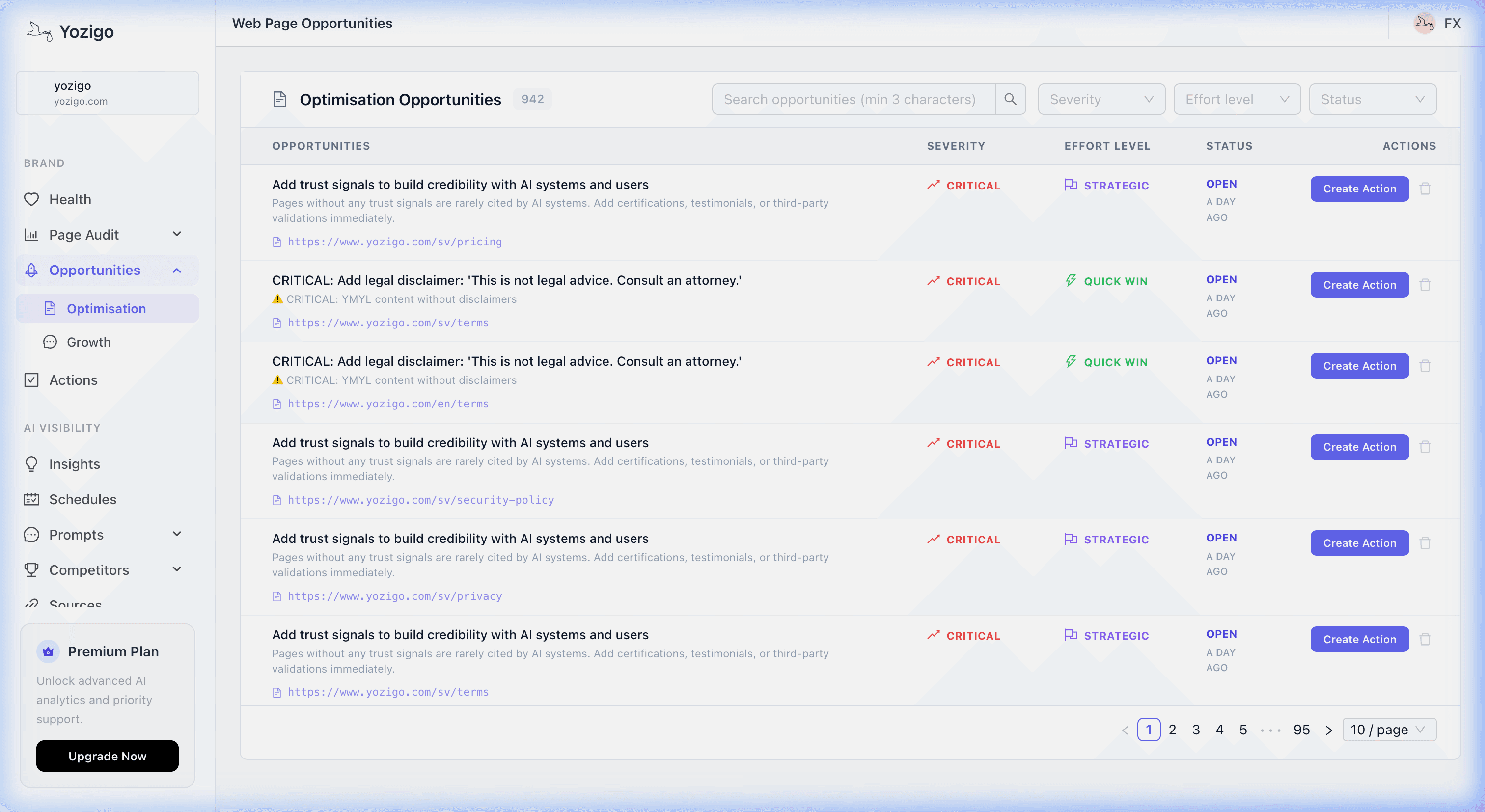Screen dimensions: 1485x812
Task: Click trash icon for sv/privacy opportunity
Action: click(1425, 543)
